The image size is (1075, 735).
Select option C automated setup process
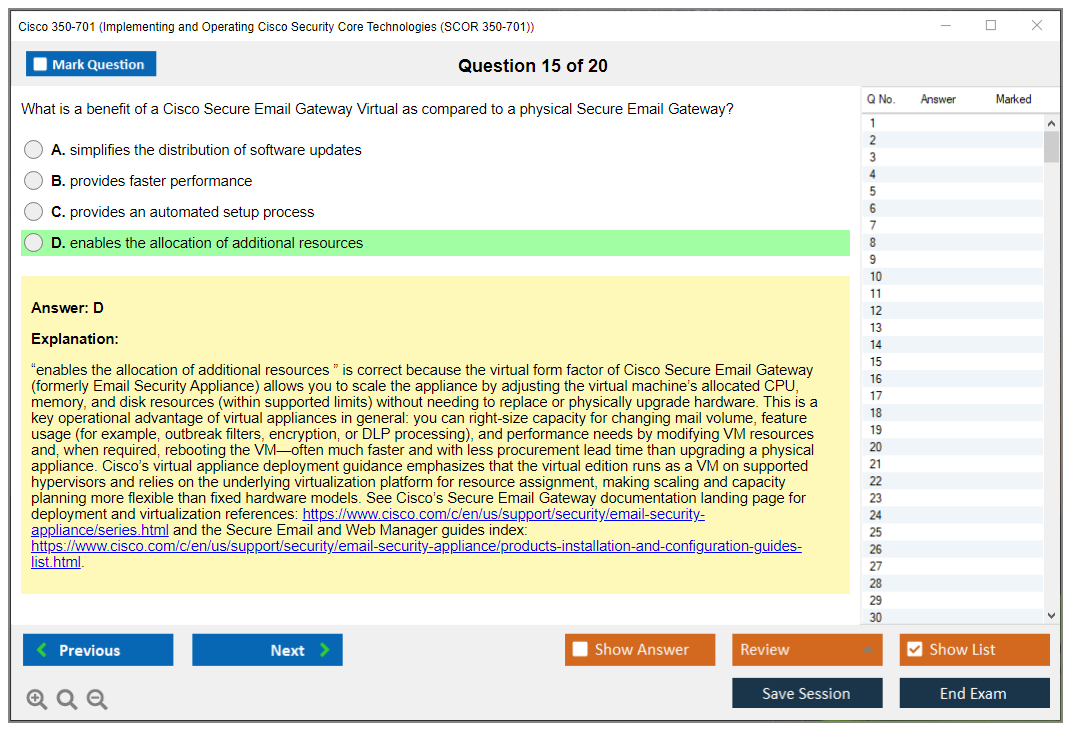pyautogui.click(x=34, y=212)
